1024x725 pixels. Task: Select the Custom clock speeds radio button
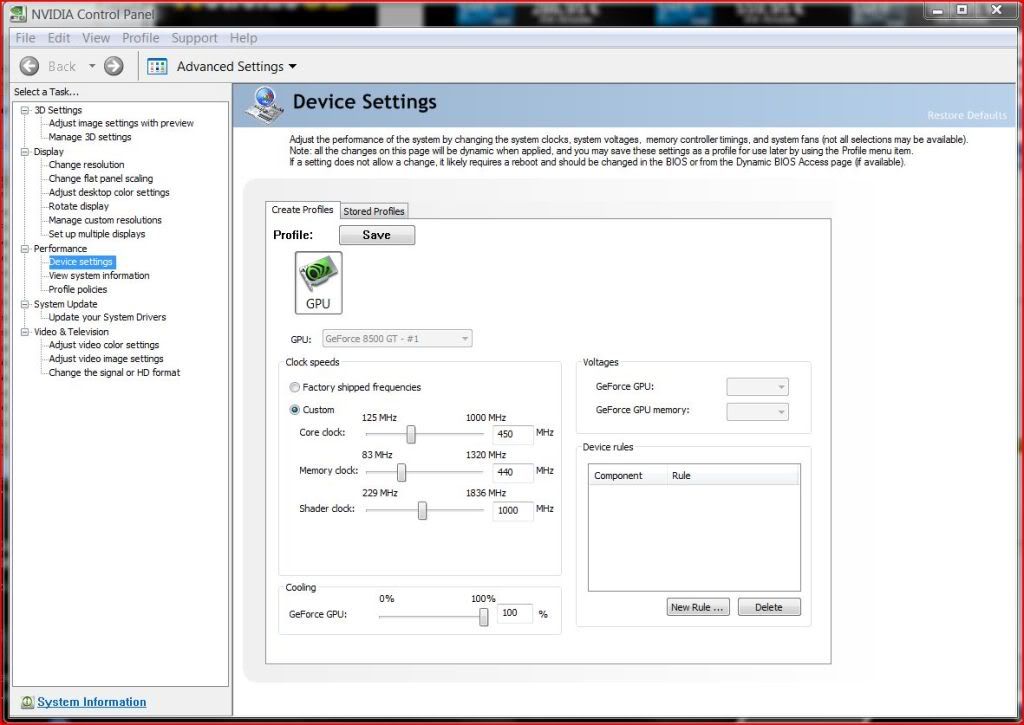295,410
